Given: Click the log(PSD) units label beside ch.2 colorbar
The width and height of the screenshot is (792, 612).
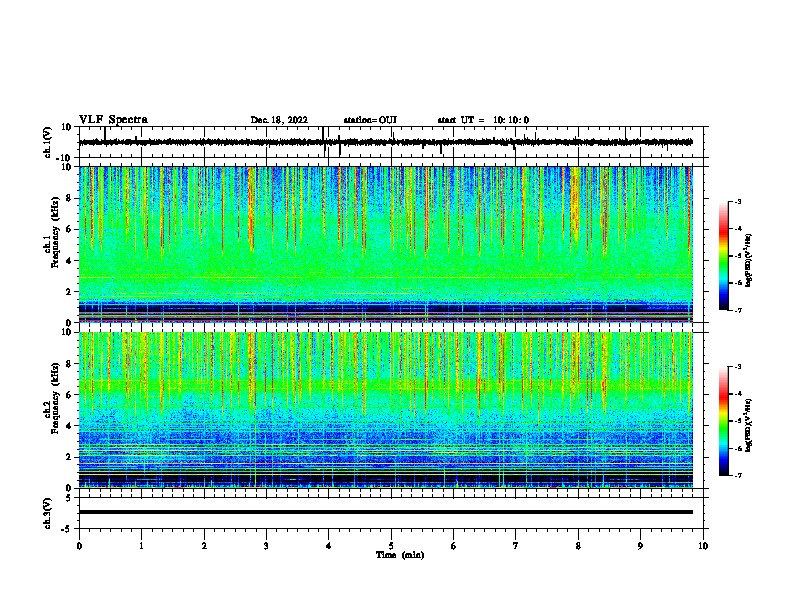Looking at the screenshot, I should pyautogui.click(x=749, y=425).
